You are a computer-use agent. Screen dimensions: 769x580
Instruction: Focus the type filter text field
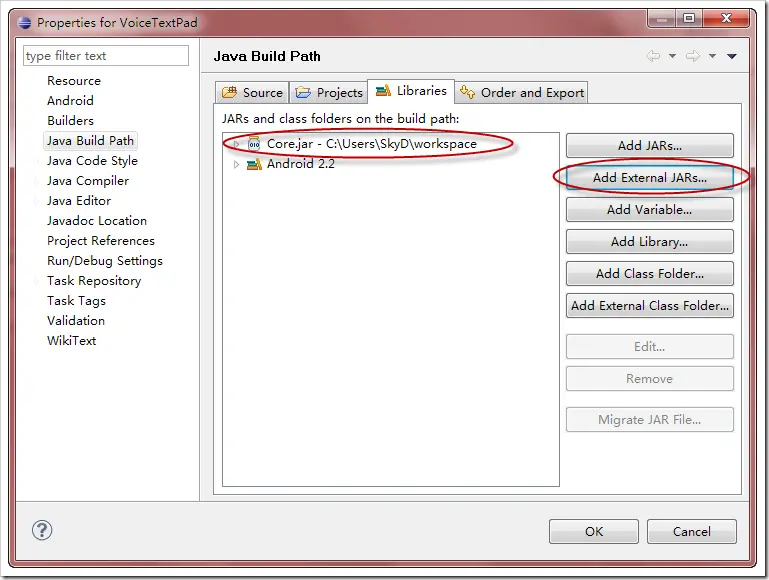(106, 55)
